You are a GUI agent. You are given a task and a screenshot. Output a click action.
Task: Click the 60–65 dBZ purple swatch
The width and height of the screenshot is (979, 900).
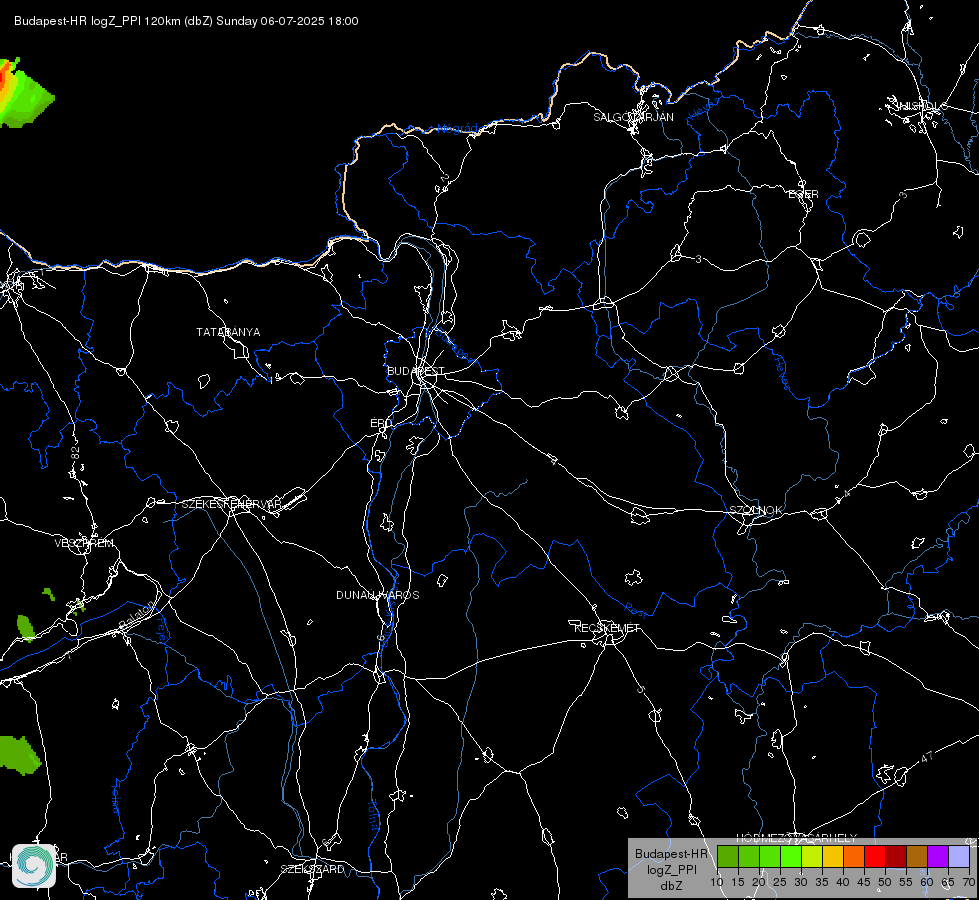coord(938,856)
